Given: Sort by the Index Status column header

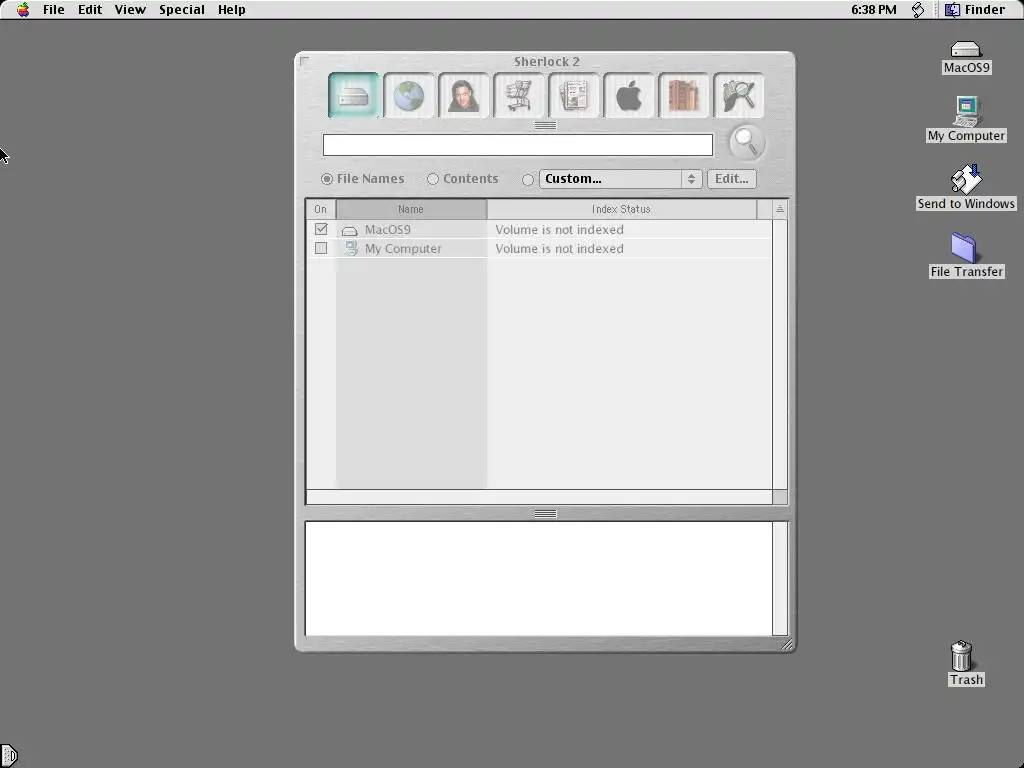Looking at the screenshot, I should 621,209.
